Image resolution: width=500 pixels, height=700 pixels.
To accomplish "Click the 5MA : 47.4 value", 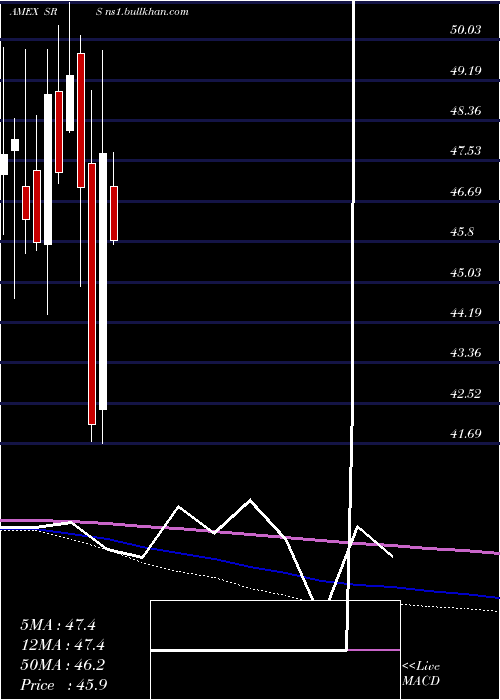I will tap(58, 625).
